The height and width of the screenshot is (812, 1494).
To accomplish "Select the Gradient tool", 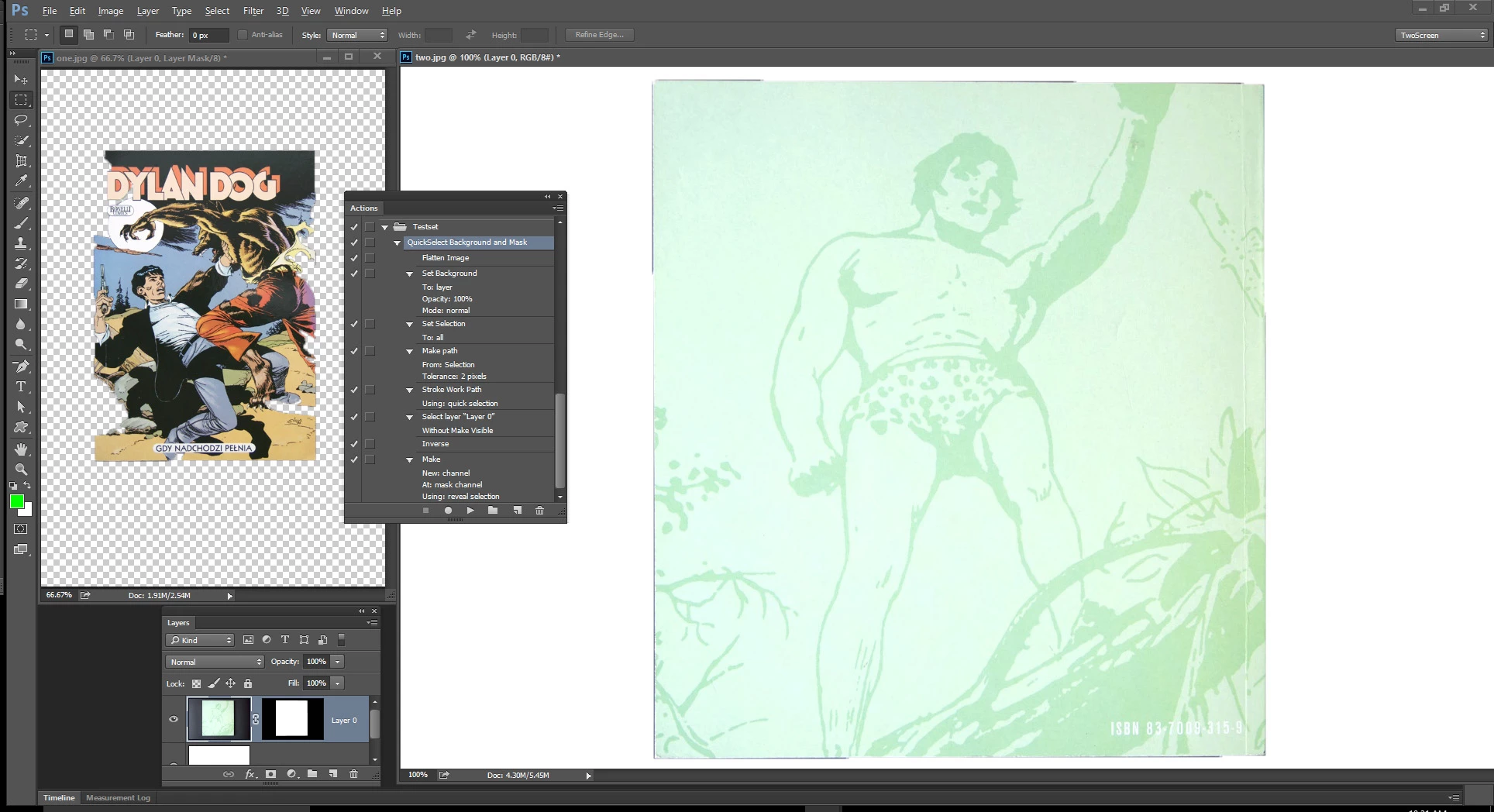I will (x=21, y=304).
